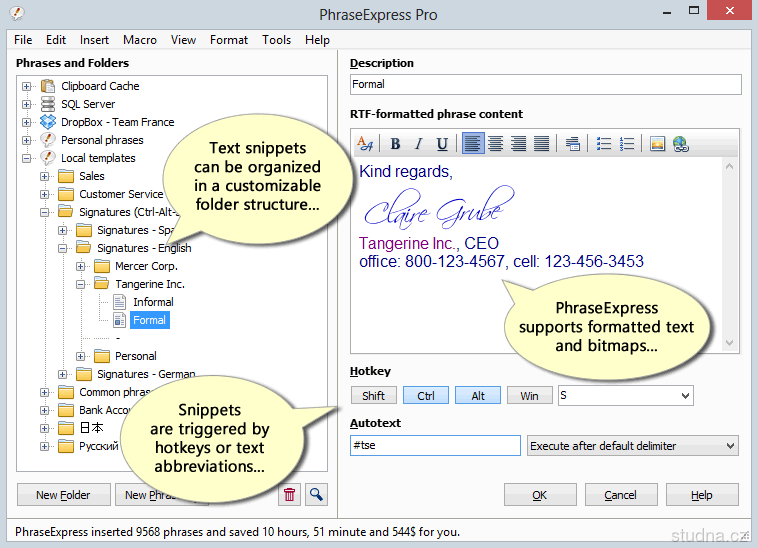Center-align the phrase content

(495, 144)
